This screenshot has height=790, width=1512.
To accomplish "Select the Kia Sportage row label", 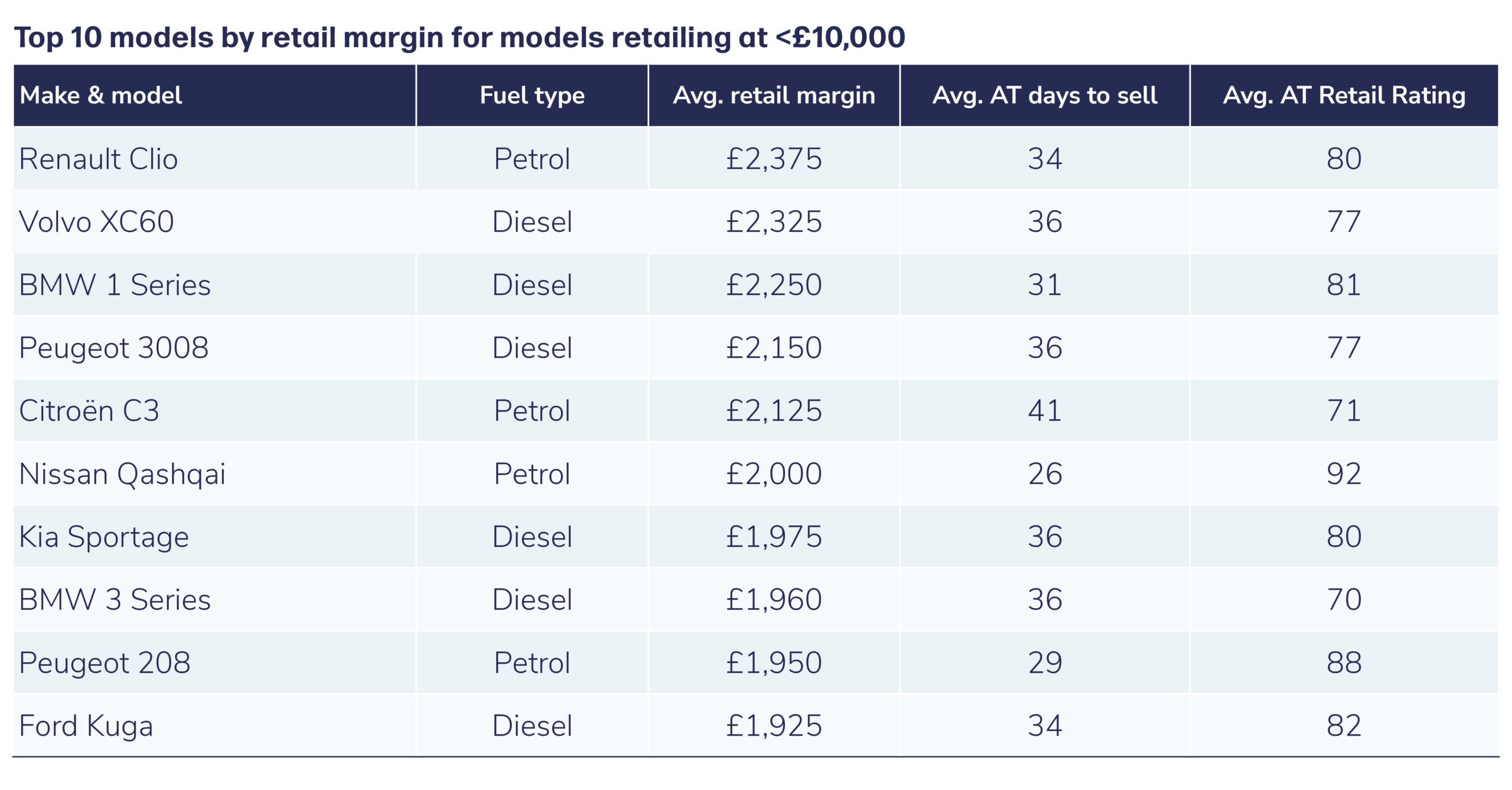I will click(x=104, y=537).
